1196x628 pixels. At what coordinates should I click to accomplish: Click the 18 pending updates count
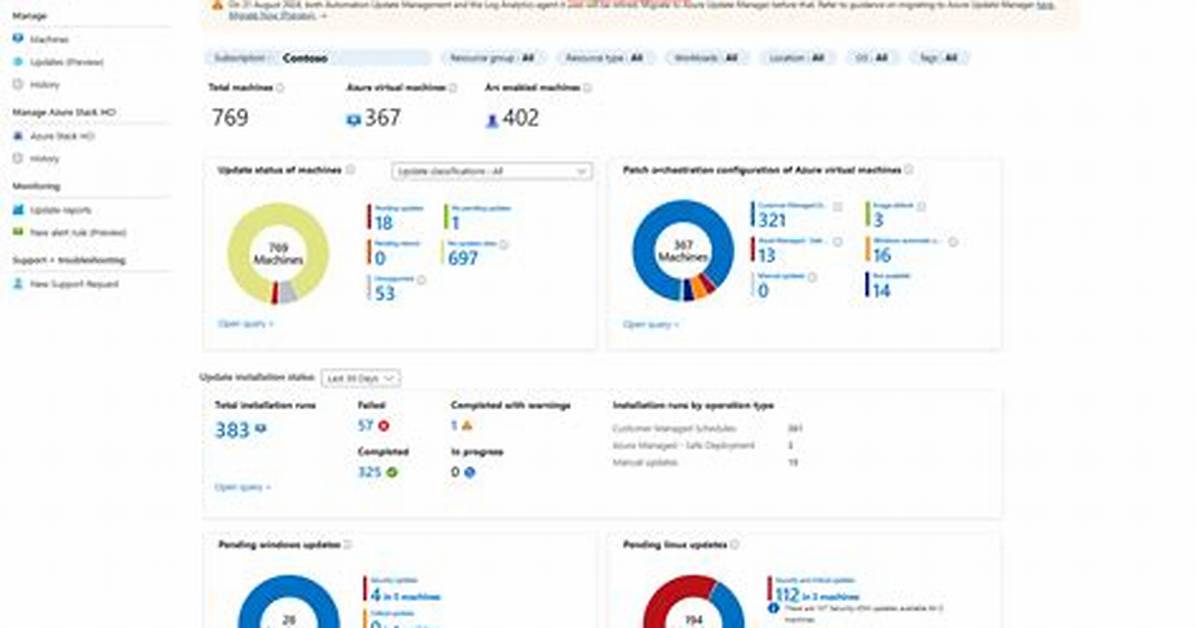coord(384,223)
